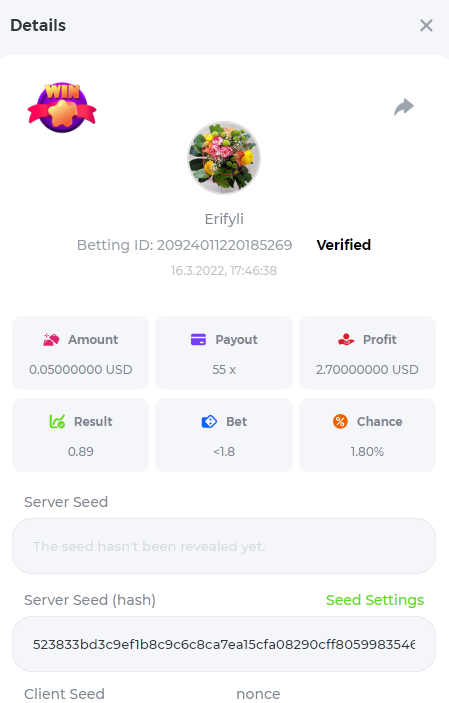
Task: Click the 1.80% chance value
Action: pyautogui.click(x=367, y=451)
